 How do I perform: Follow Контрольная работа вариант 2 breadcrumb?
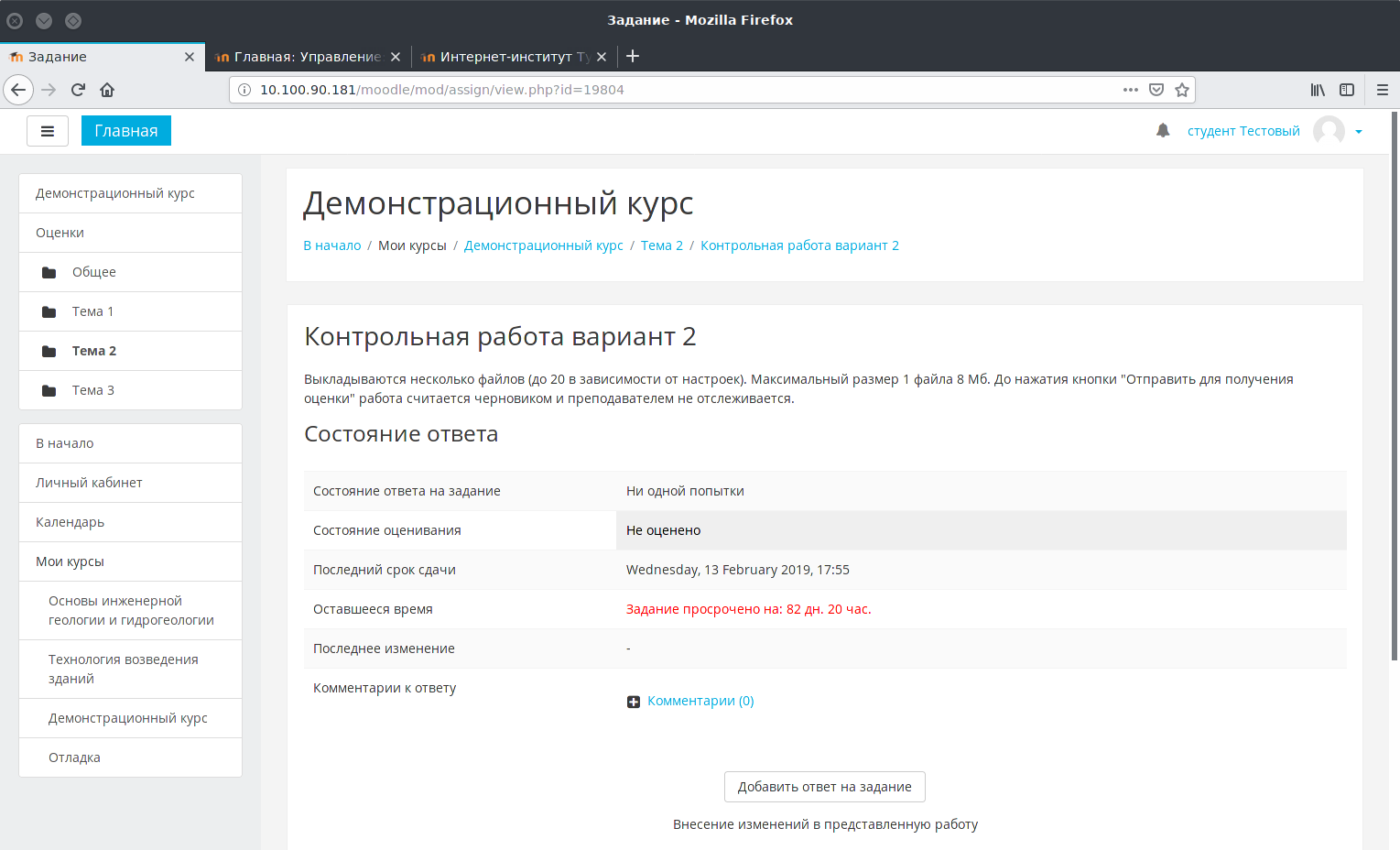799,245
